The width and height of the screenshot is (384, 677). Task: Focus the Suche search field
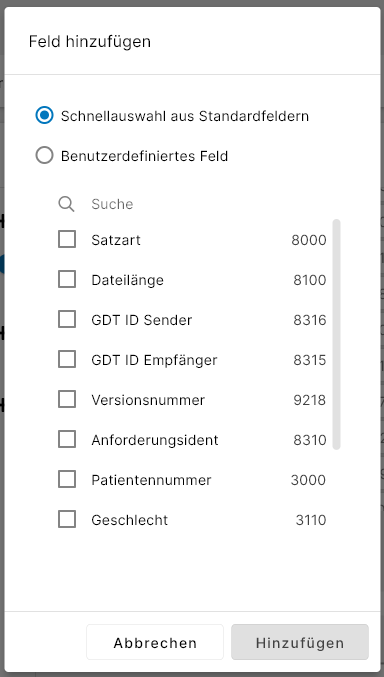[x=207, y=204]
